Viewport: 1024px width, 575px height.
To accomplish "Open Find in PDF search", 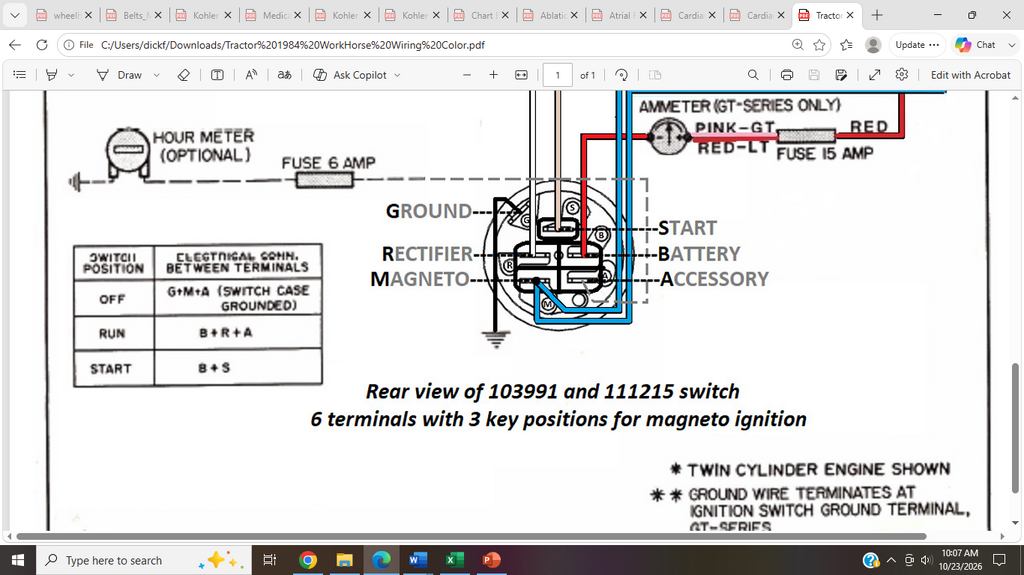I will click(753, 75).
